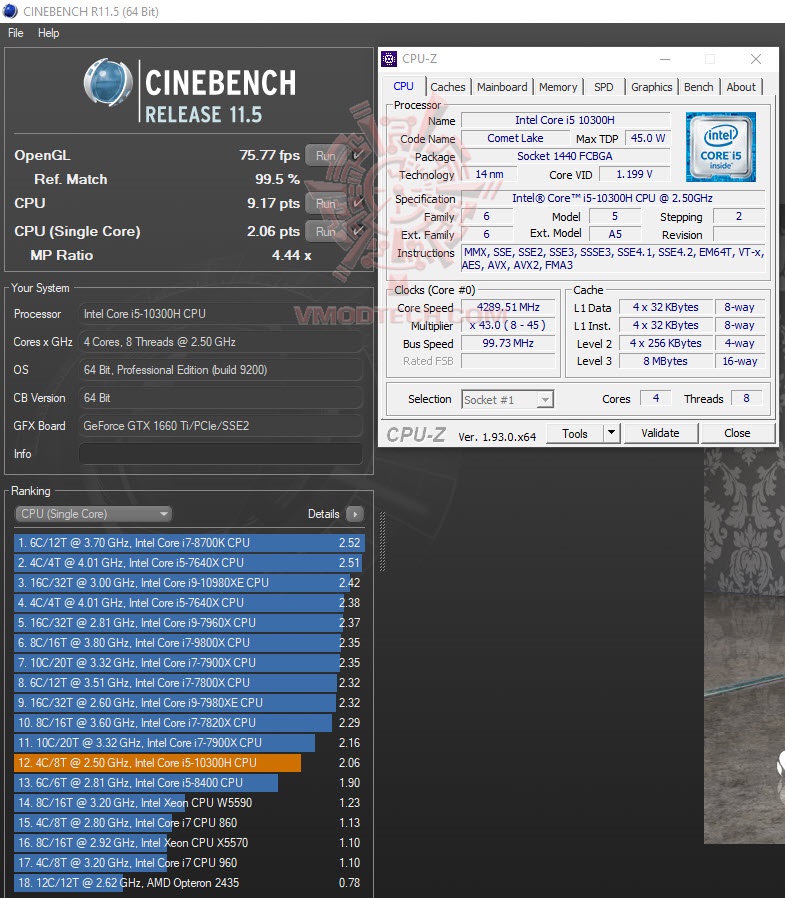Screen dimensions: 785x898
Task: Switch to the Caches tab in CPU-Z
Action: pos(448,87)
